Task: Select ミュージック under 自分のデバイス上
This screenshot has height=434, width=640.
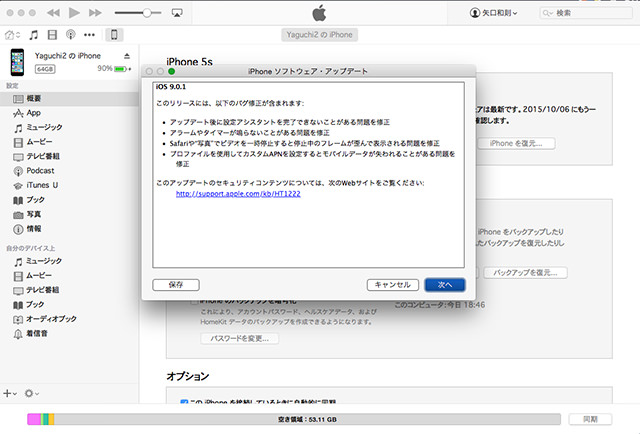Action: (69, 261)
